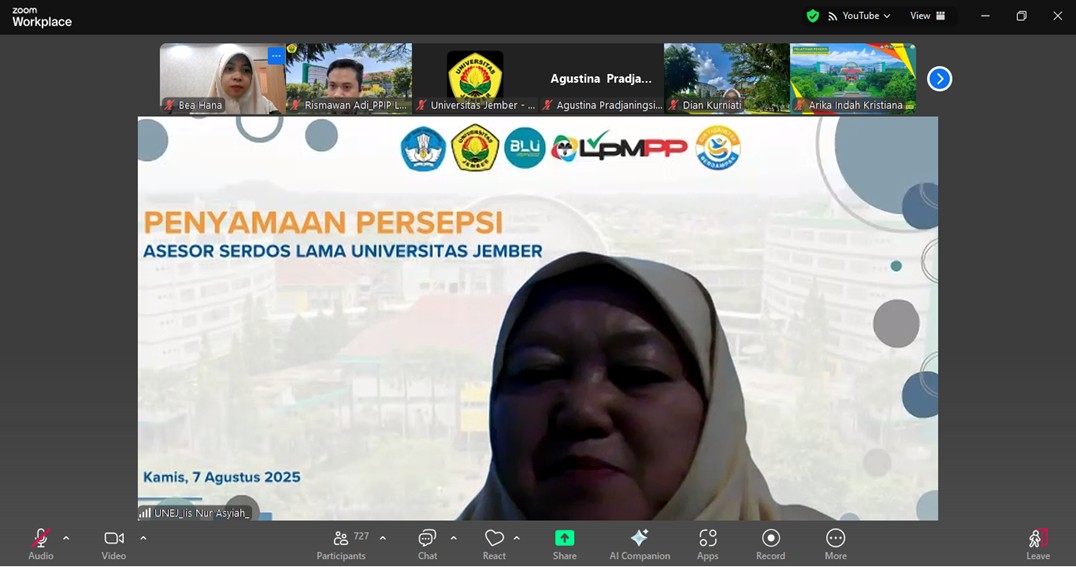This screenshot has width=1076, height=567.
Task: Open the AI Companion panel
Action: (x=639, y=544)
